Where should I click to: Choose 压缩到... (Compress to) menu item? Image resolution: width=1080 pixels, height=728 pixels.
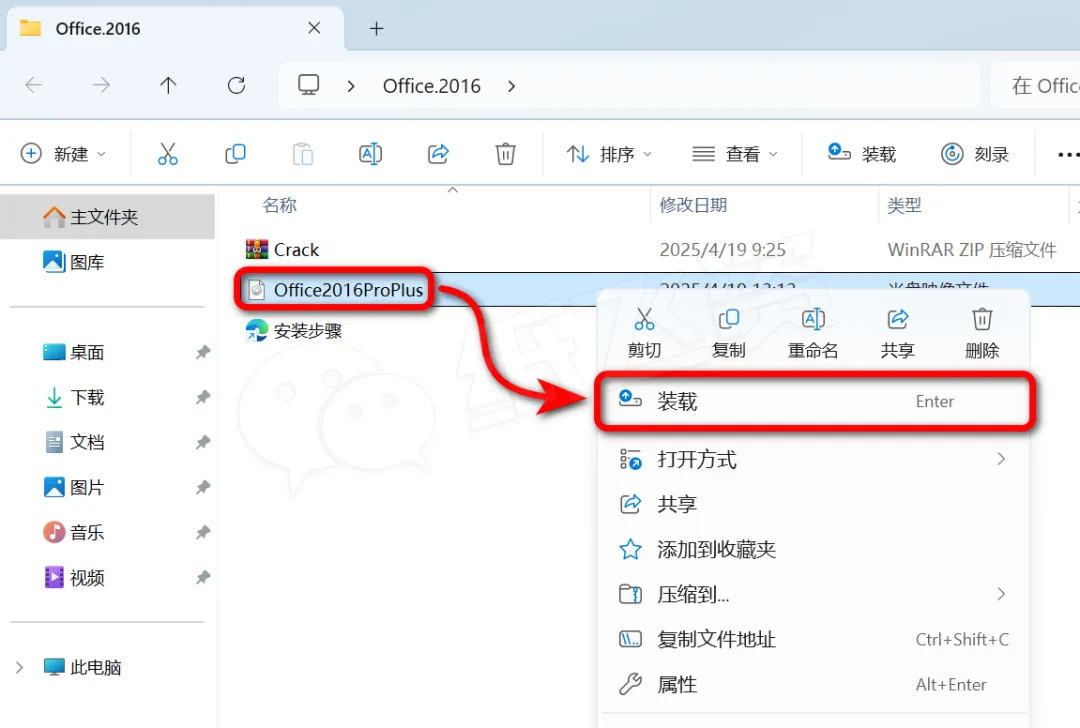pos(814,594)
